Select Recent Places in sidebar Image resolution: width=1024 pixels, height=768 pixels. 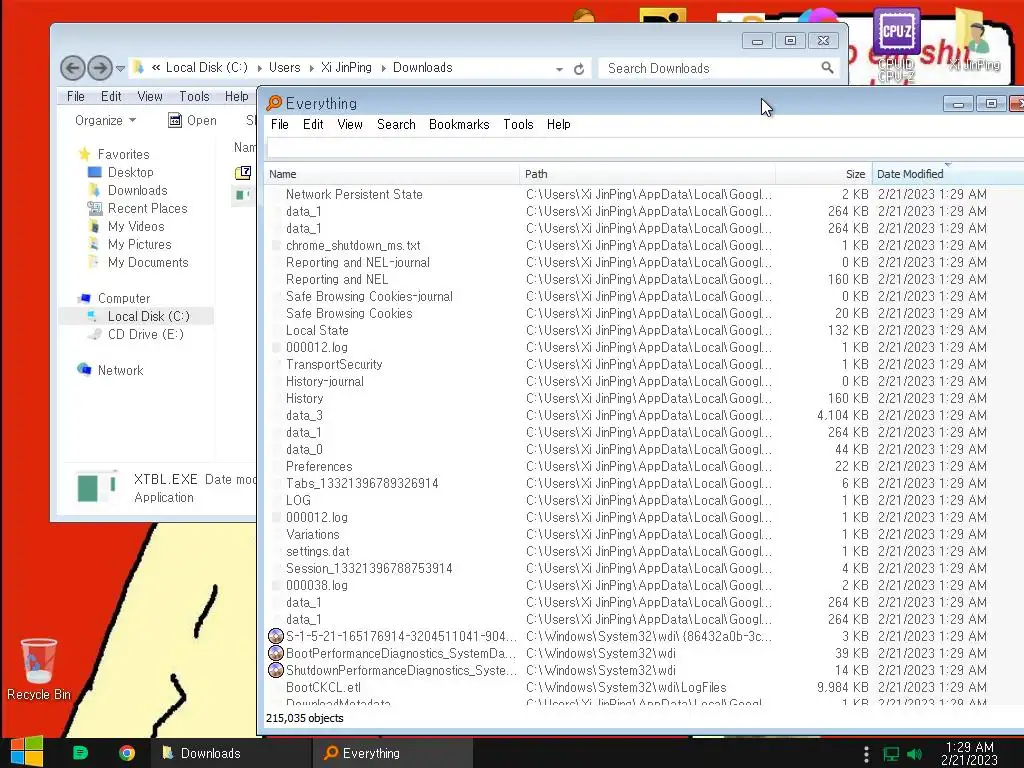[148, 208]
